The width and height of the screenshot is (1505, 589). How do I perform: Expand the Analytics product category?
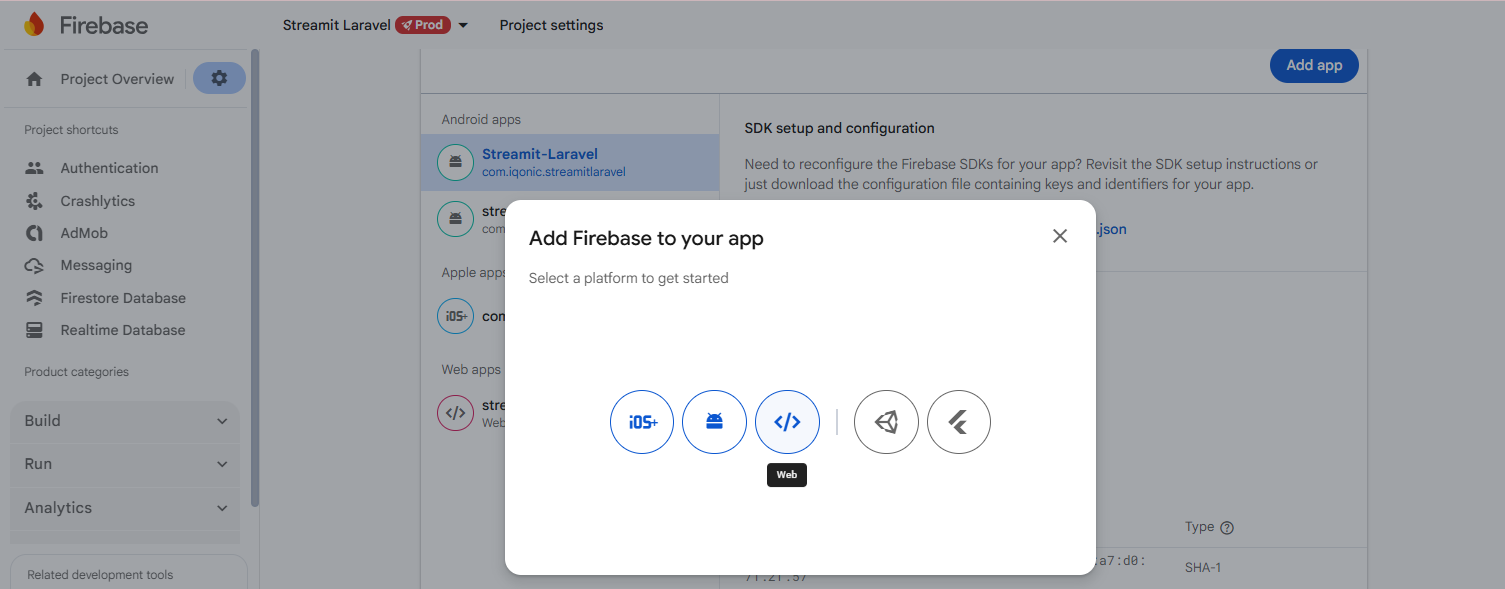click(125, 508)
